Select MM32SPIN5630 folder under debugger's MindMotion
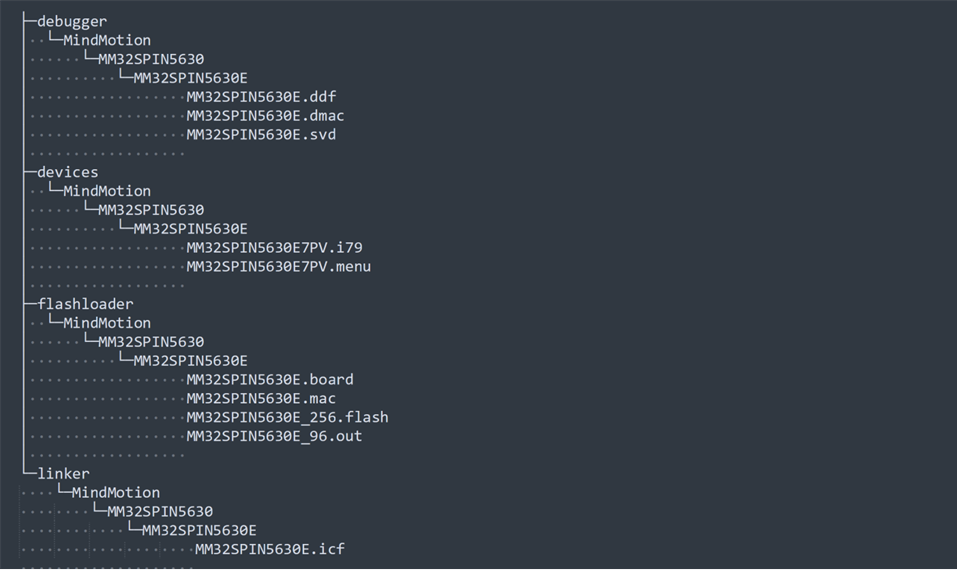957x571 pixels. pos(151,59)
